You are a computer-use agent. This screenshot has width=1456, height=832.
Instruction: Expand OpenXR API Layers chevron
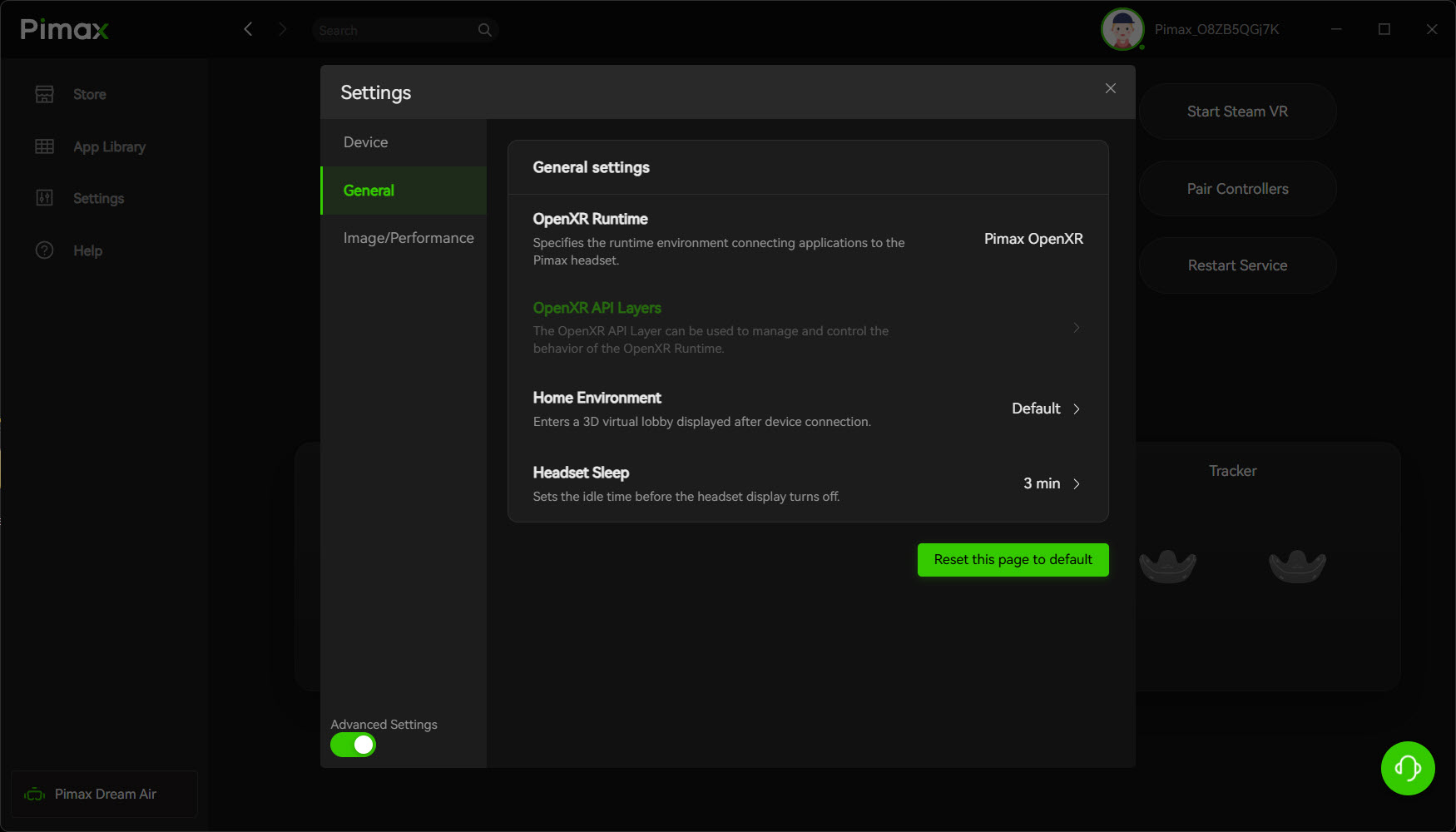pyautogui.click(x=1077, y=328)
